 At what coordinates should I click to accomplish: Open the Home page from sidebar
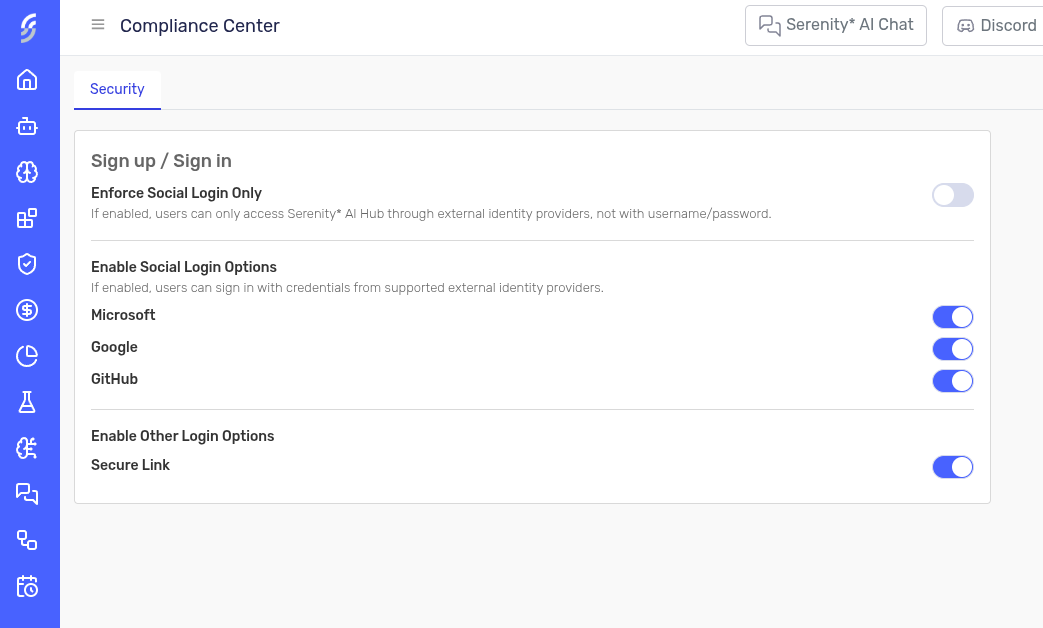[x=27, y=80]
